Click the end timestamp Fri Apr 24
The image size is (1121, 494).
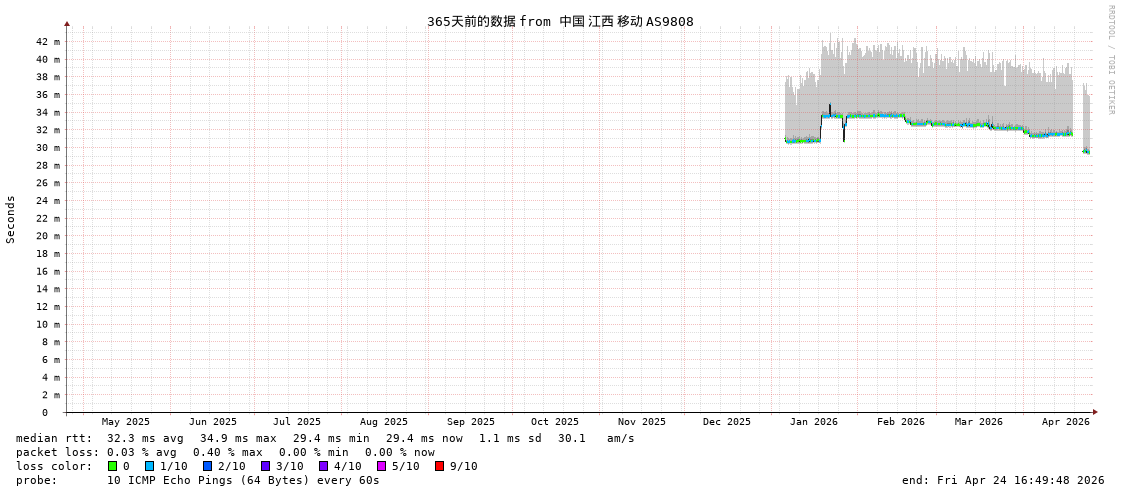(x=1002, y=480)
